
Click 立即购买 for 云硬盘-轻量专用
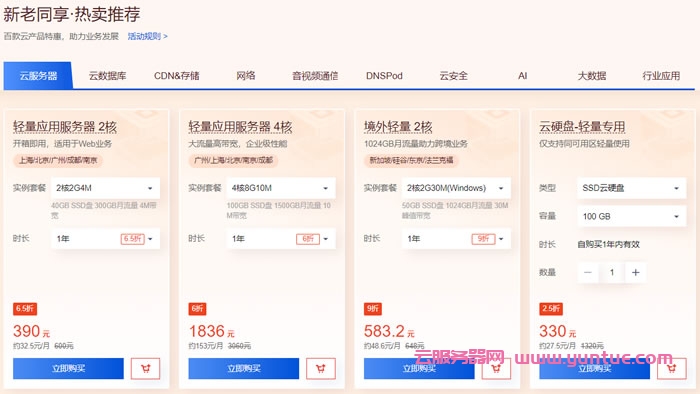click(x=595, y=369)
